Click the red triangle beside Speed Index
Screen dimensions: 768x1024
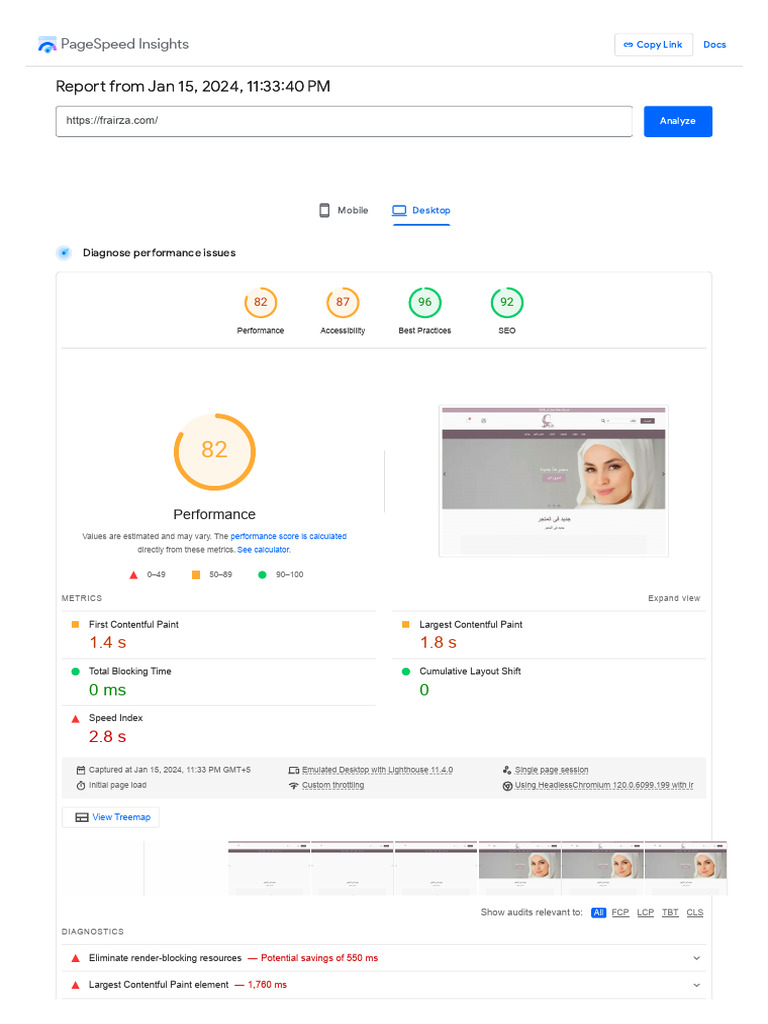[75, 718]
